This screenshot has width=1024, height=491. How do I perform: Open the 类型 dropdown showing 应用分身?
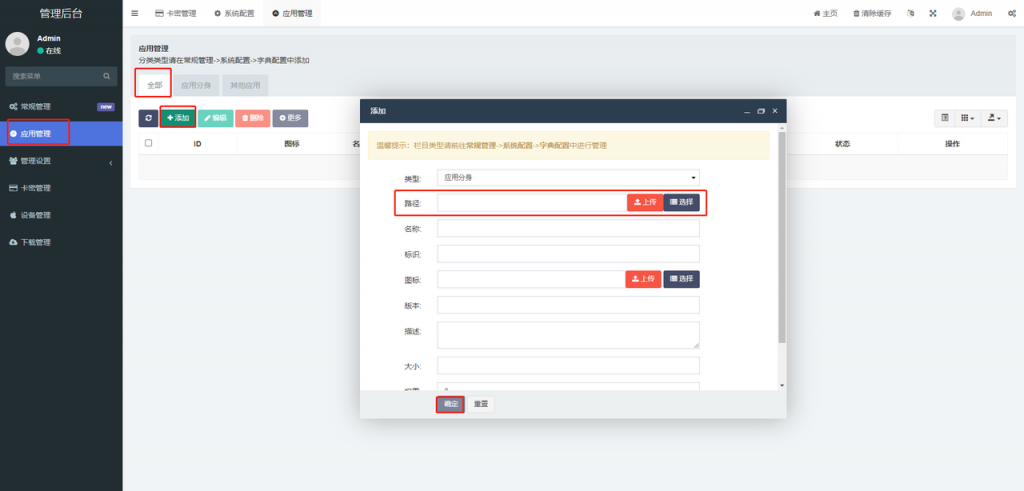[568, 177]
